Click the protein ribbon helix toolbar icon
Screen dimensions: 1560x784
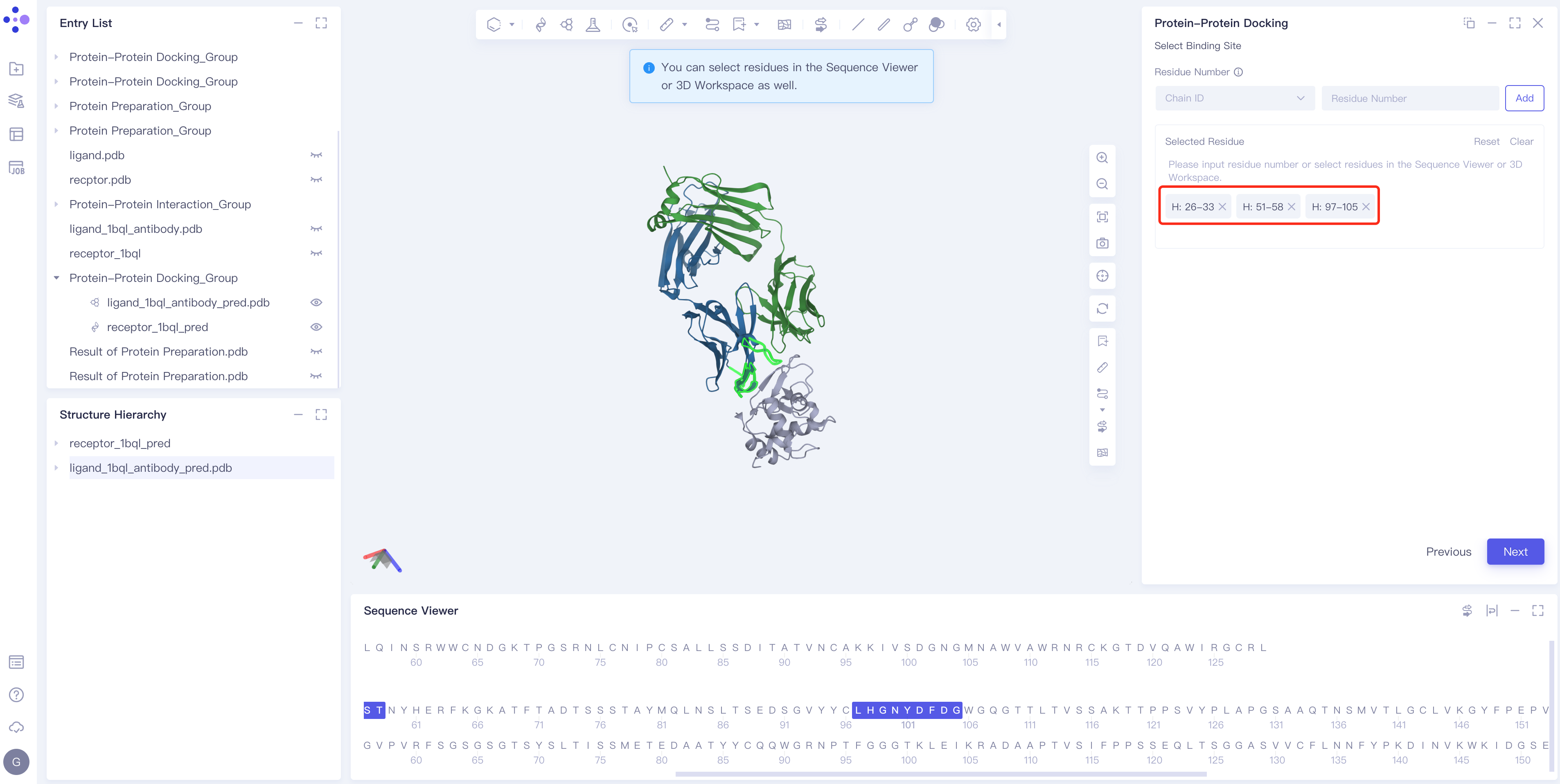(x=541, y=24)
